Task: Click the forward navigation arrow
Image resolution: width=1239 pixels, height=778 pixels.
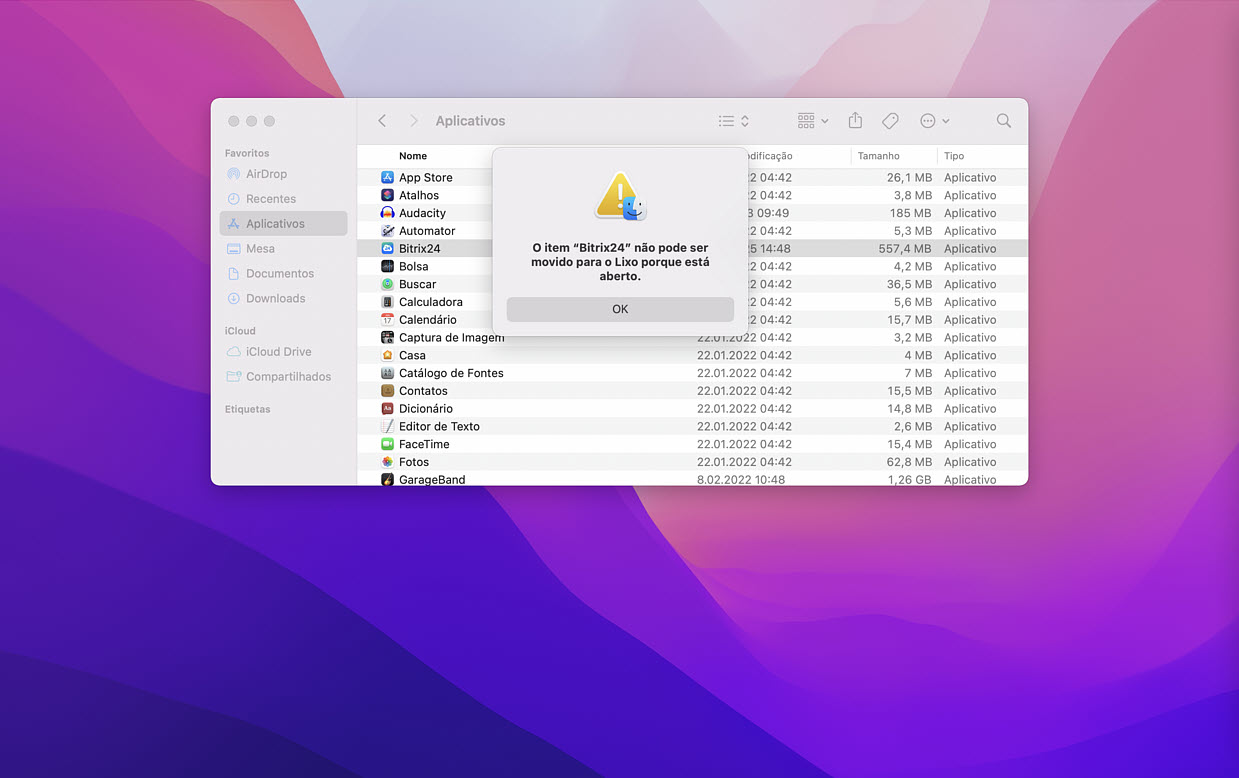Action: (x=413, y=121)
